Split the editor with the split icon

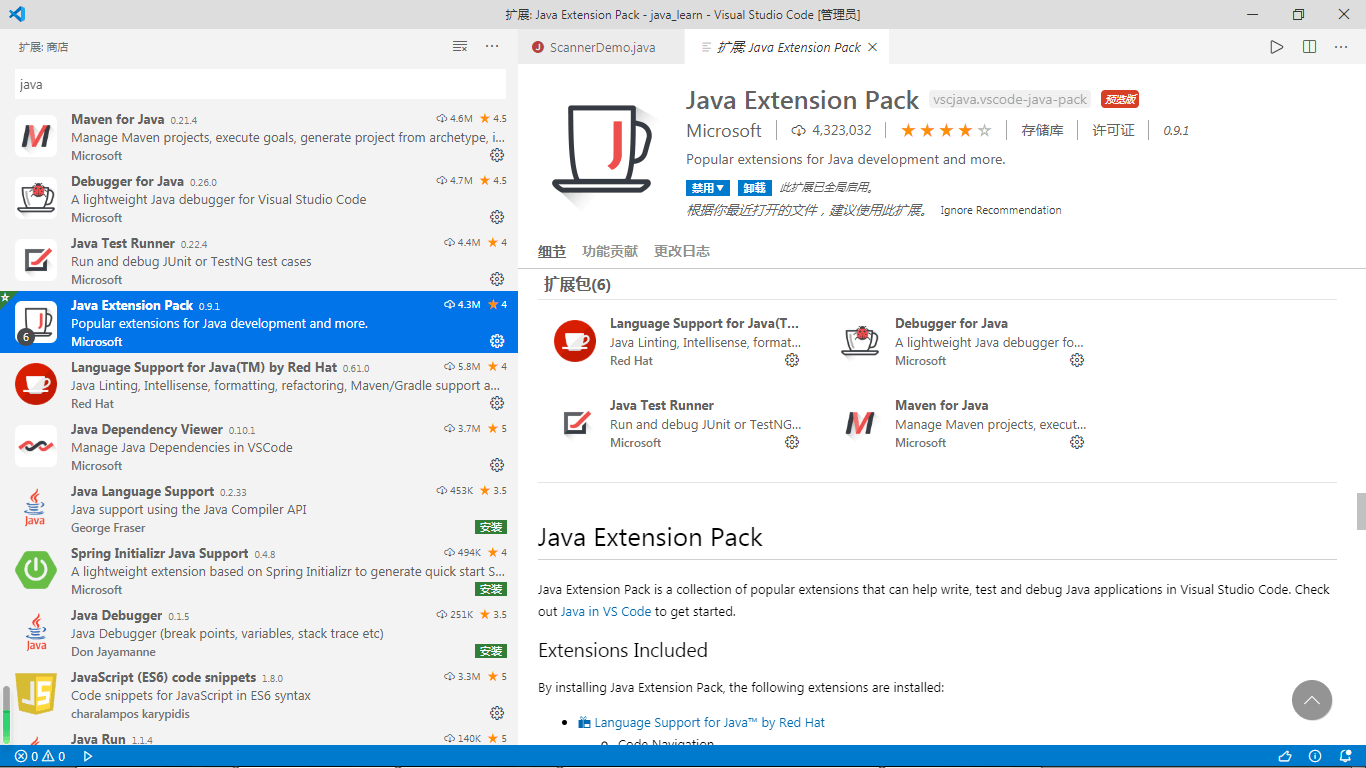[1309, 47]
